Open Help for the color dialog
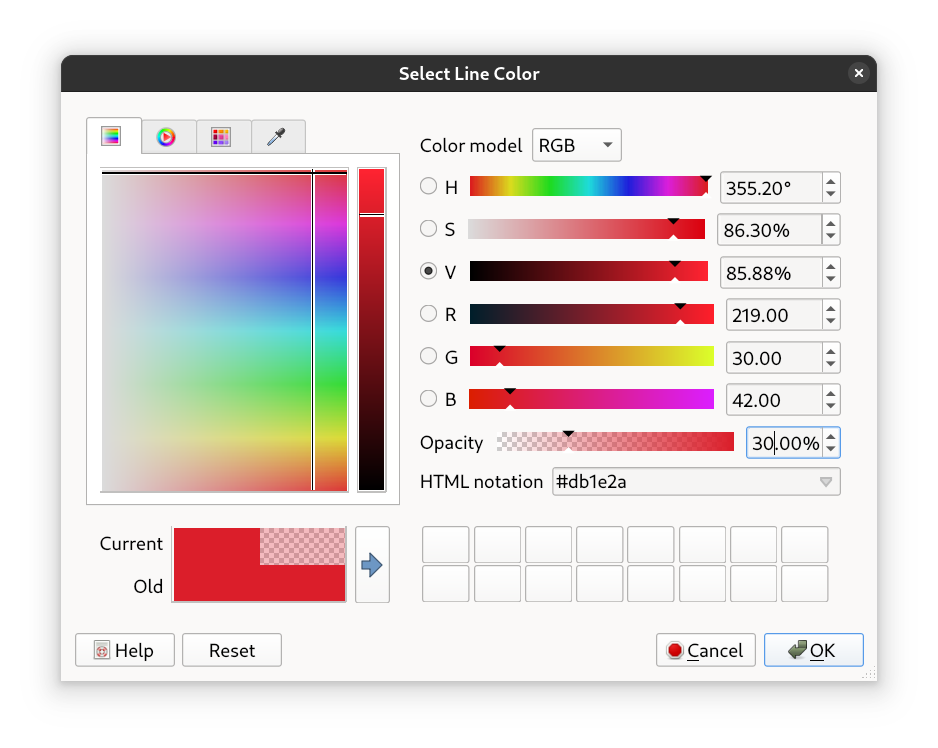The image size is (938, 748). [125, 650]
